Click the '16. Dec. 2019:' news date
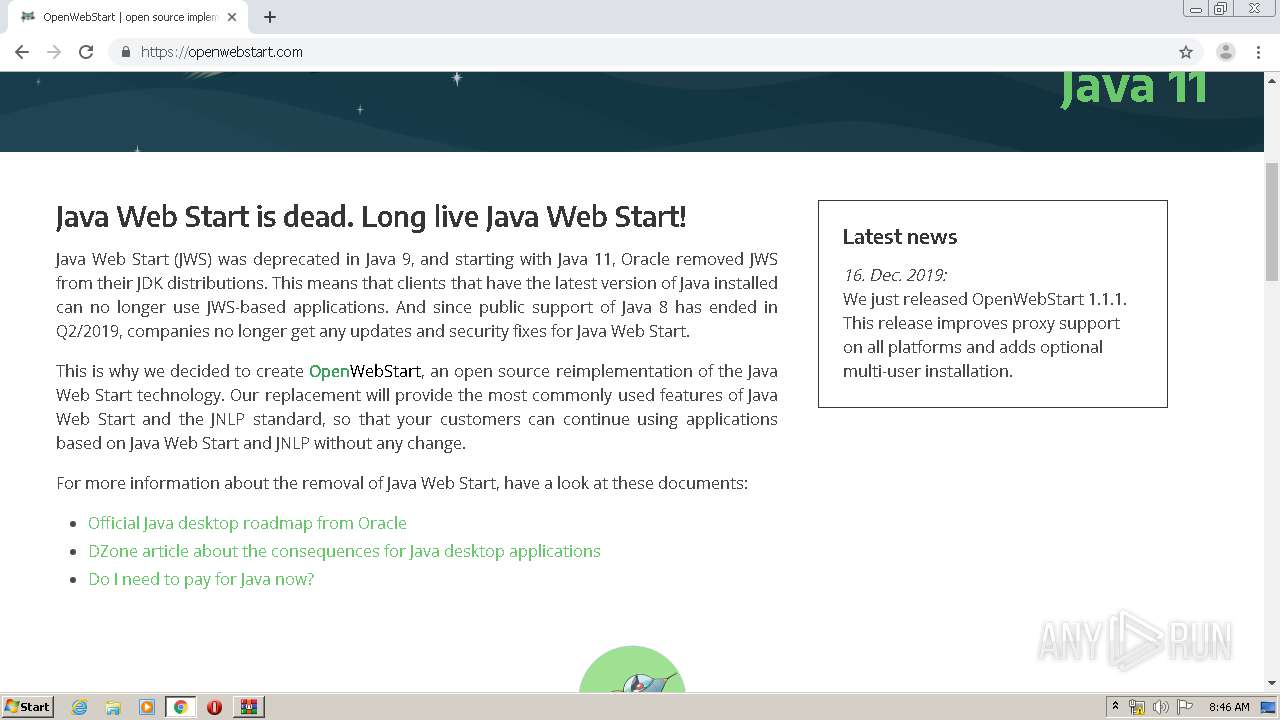This screenshot has height=720, width=1280. click(x=894, y=275)
